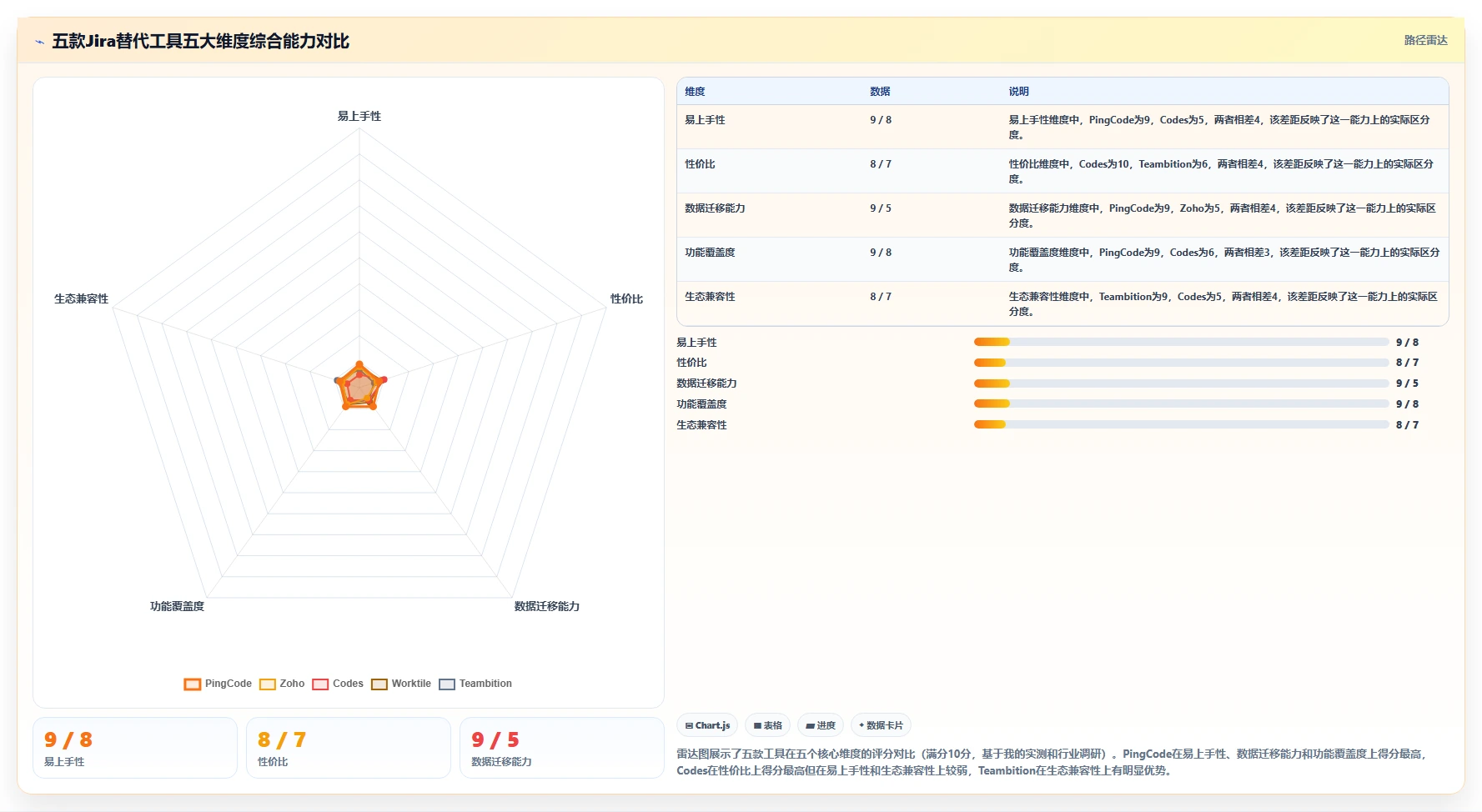Click the 数据 table column header

pos(880,92)
